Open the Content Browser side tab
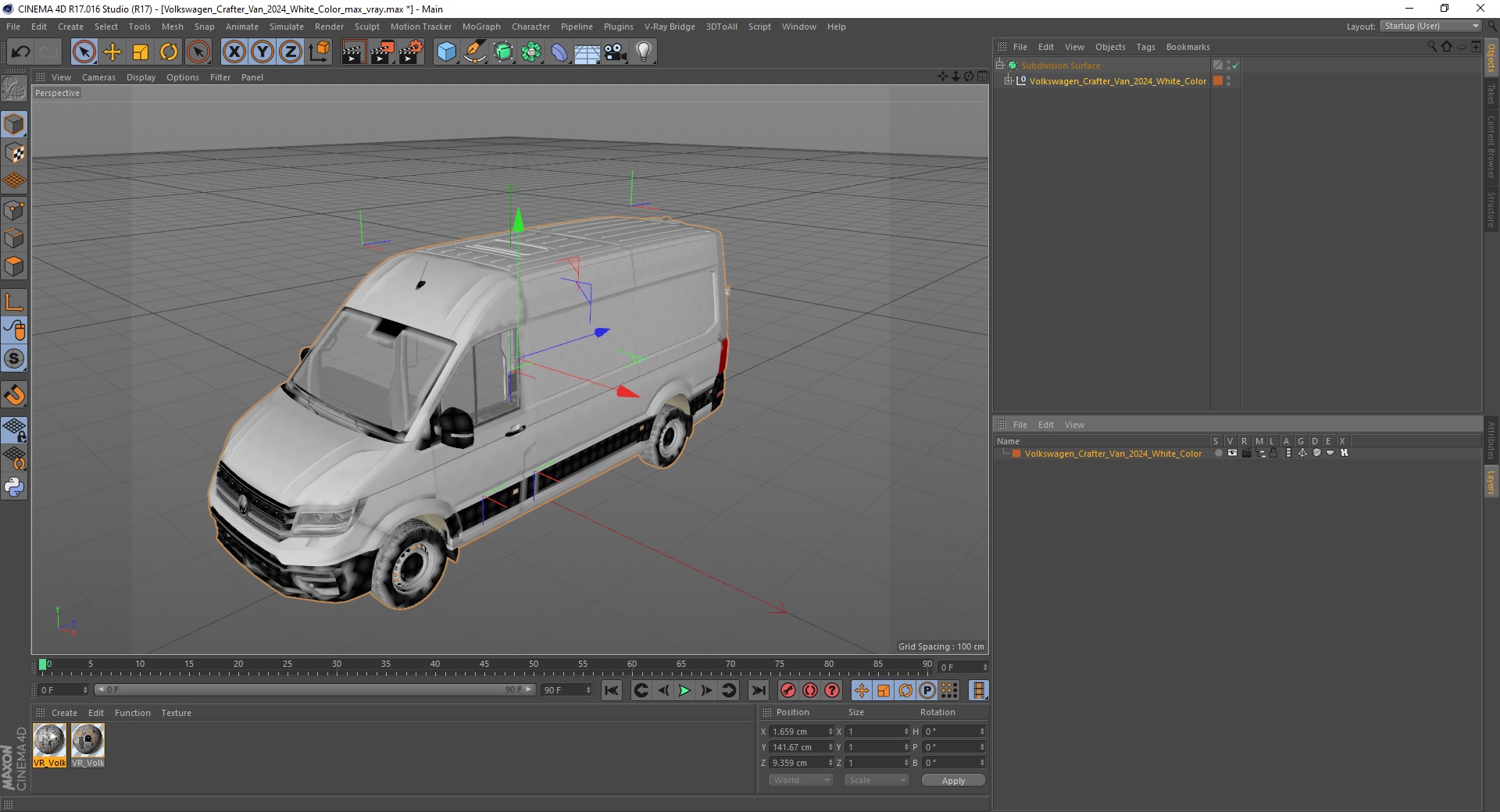 [x=1491, y=147]
